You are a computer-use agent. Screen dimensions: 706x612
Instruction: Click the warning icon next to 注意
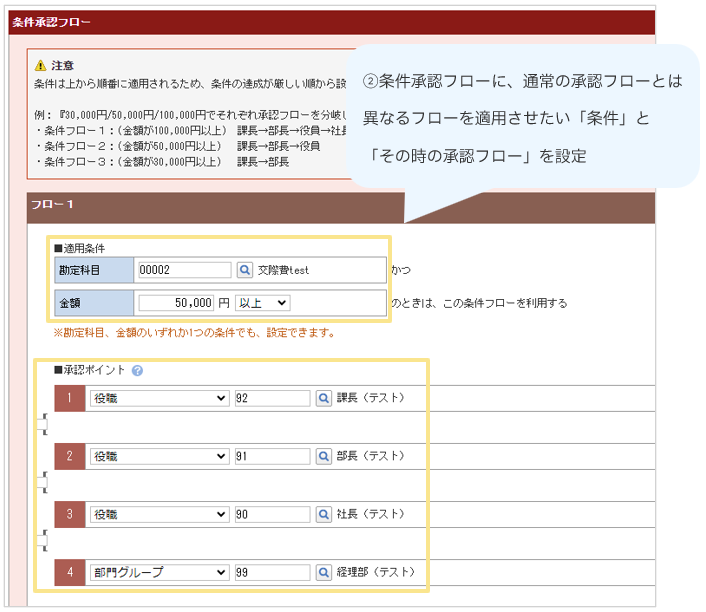click(x=40, y=65)
